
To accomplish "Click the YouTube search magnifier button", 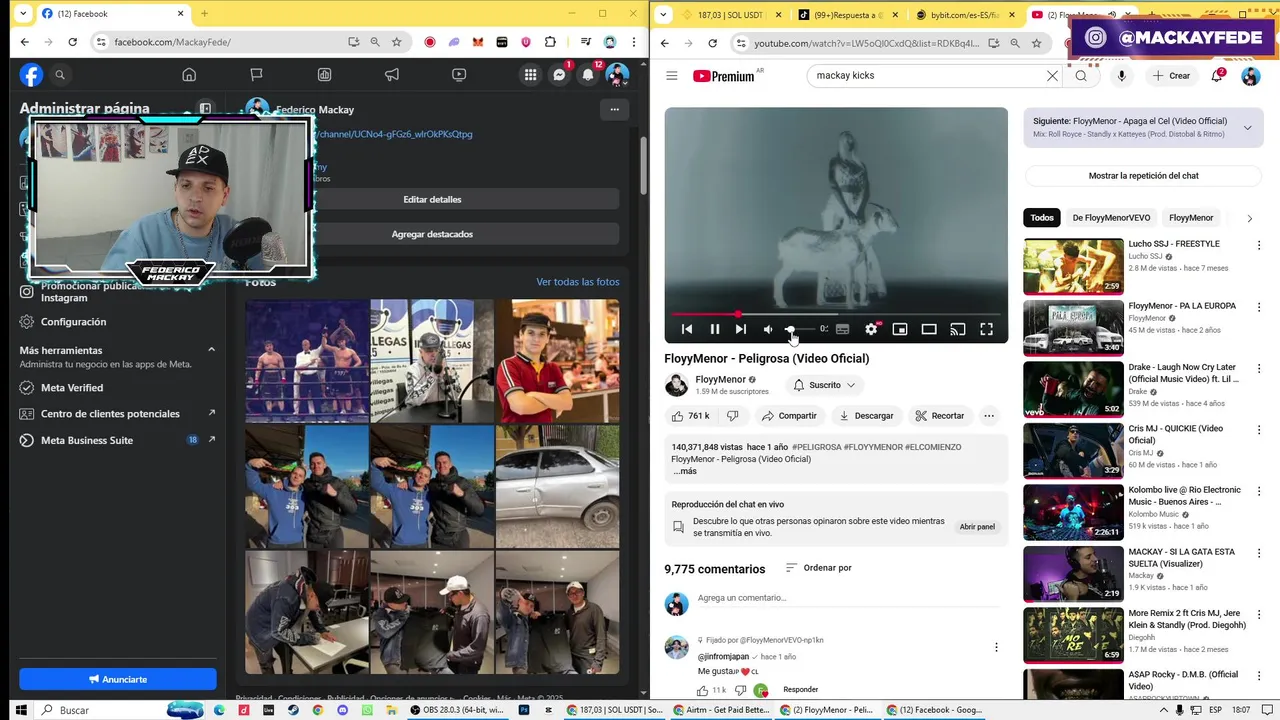I will click(x=1081, y=76).
